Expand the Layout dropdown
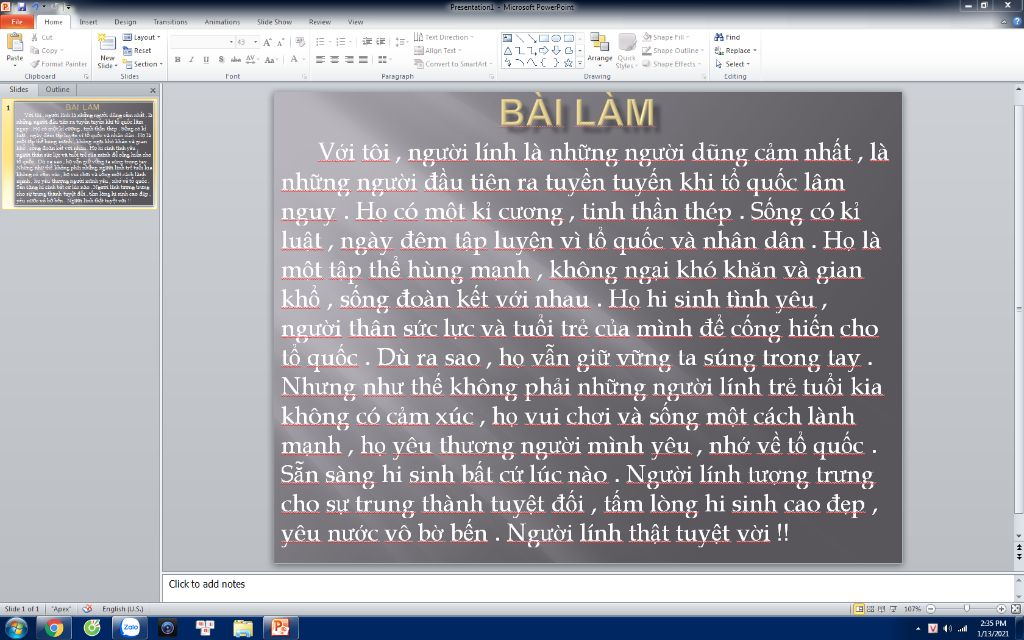The width and height of the screenshot is (1024, 640). coord(145,37)
